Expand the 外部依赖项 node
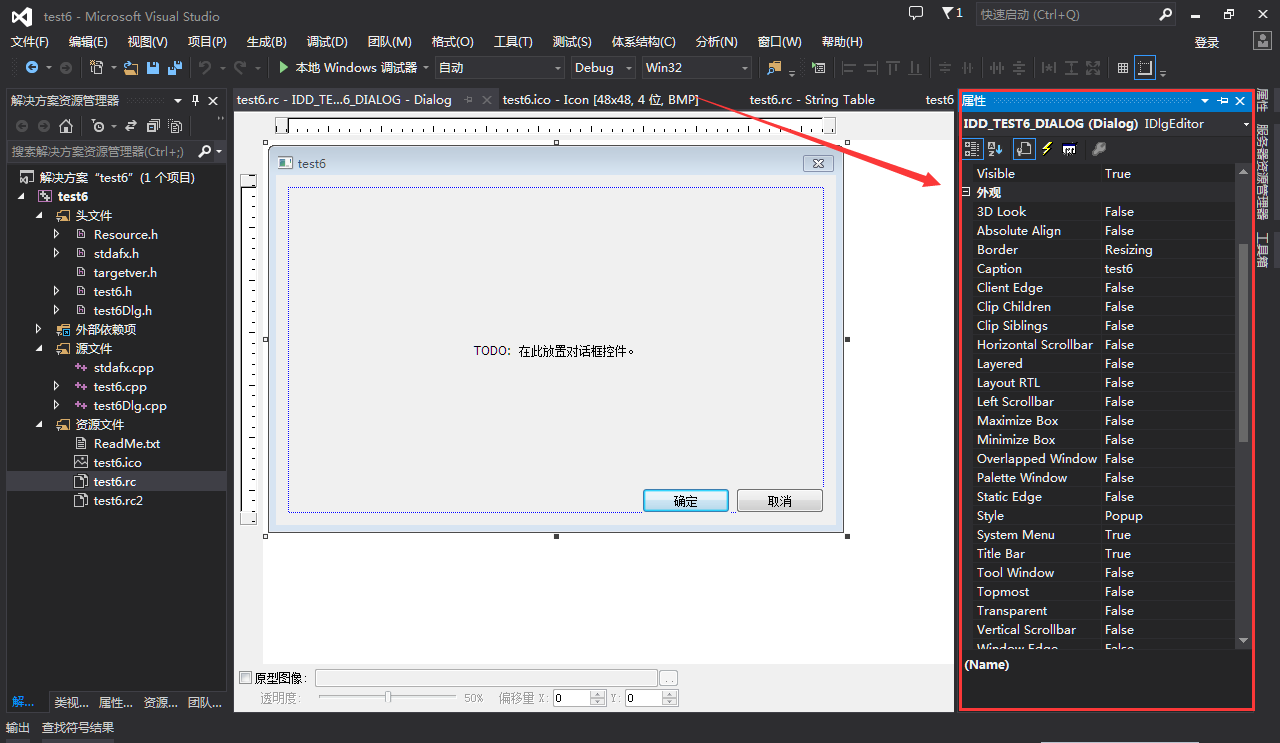Screen dimensions: 1280x743 point(40,329)
